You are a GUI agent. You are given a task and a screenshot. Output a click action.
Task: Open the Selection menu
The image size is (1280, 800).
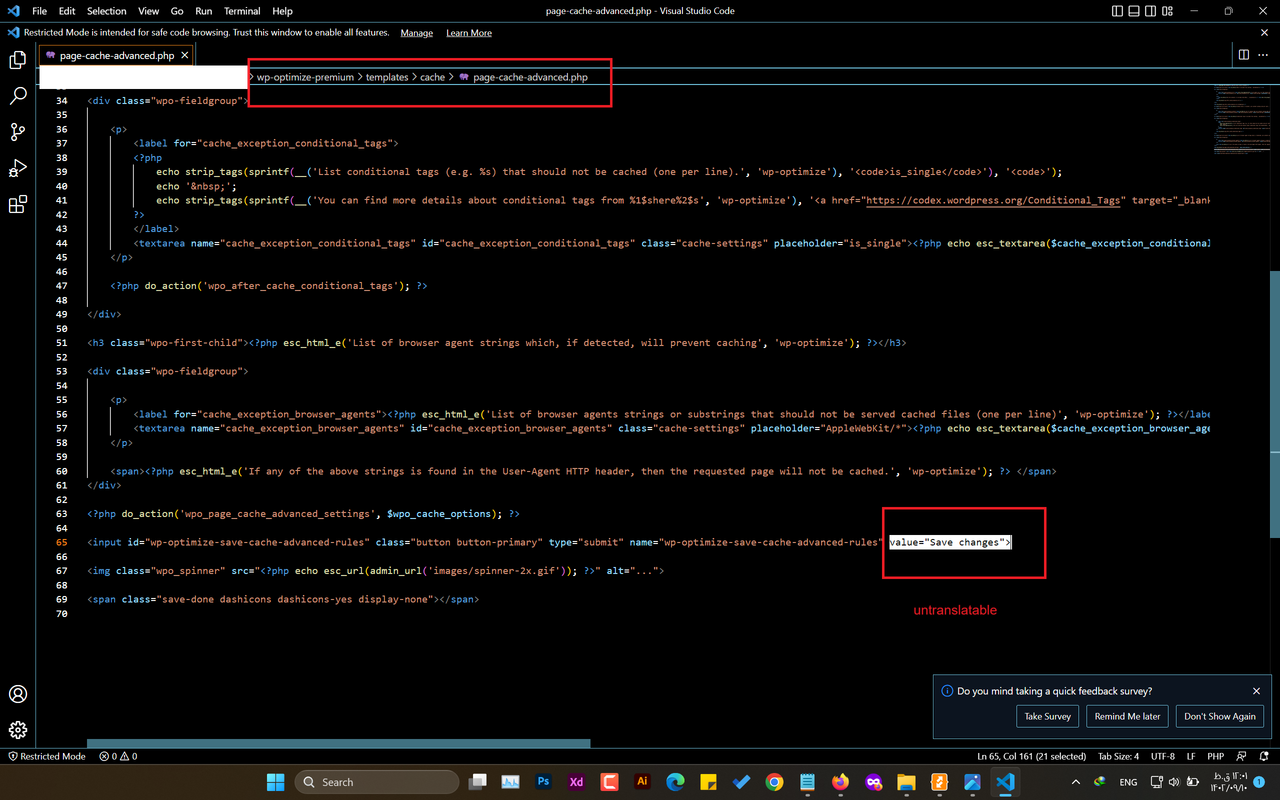point(106,11)
